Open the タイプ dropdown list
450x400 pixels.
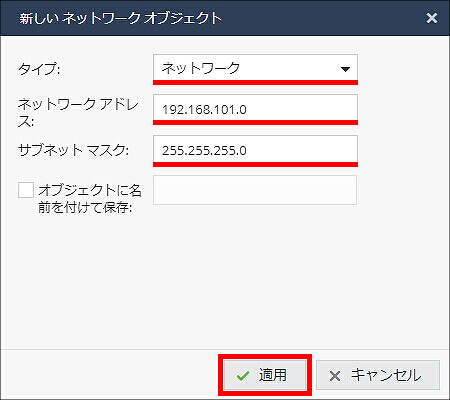[x=255, y=68]
